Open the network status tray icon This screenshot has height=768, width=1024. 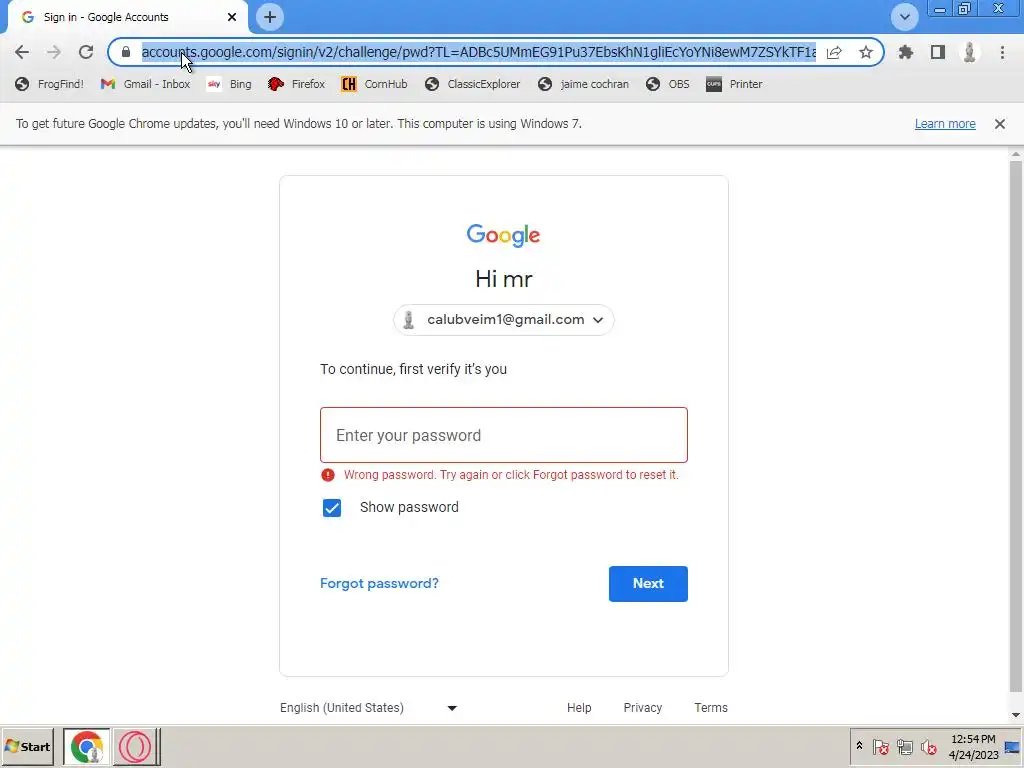[904, 746]
